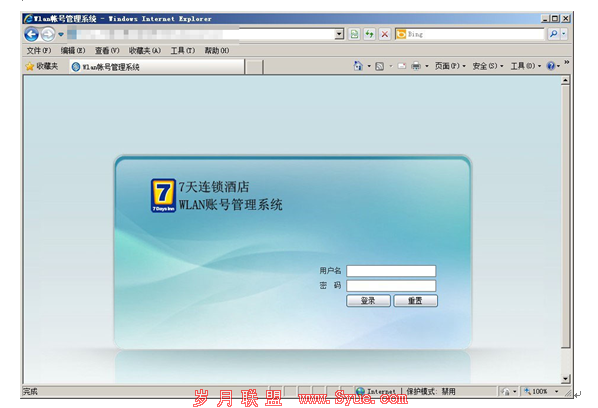Click the vertical scrollbar track
598x408 pixels.
click(x=566, y=361)
